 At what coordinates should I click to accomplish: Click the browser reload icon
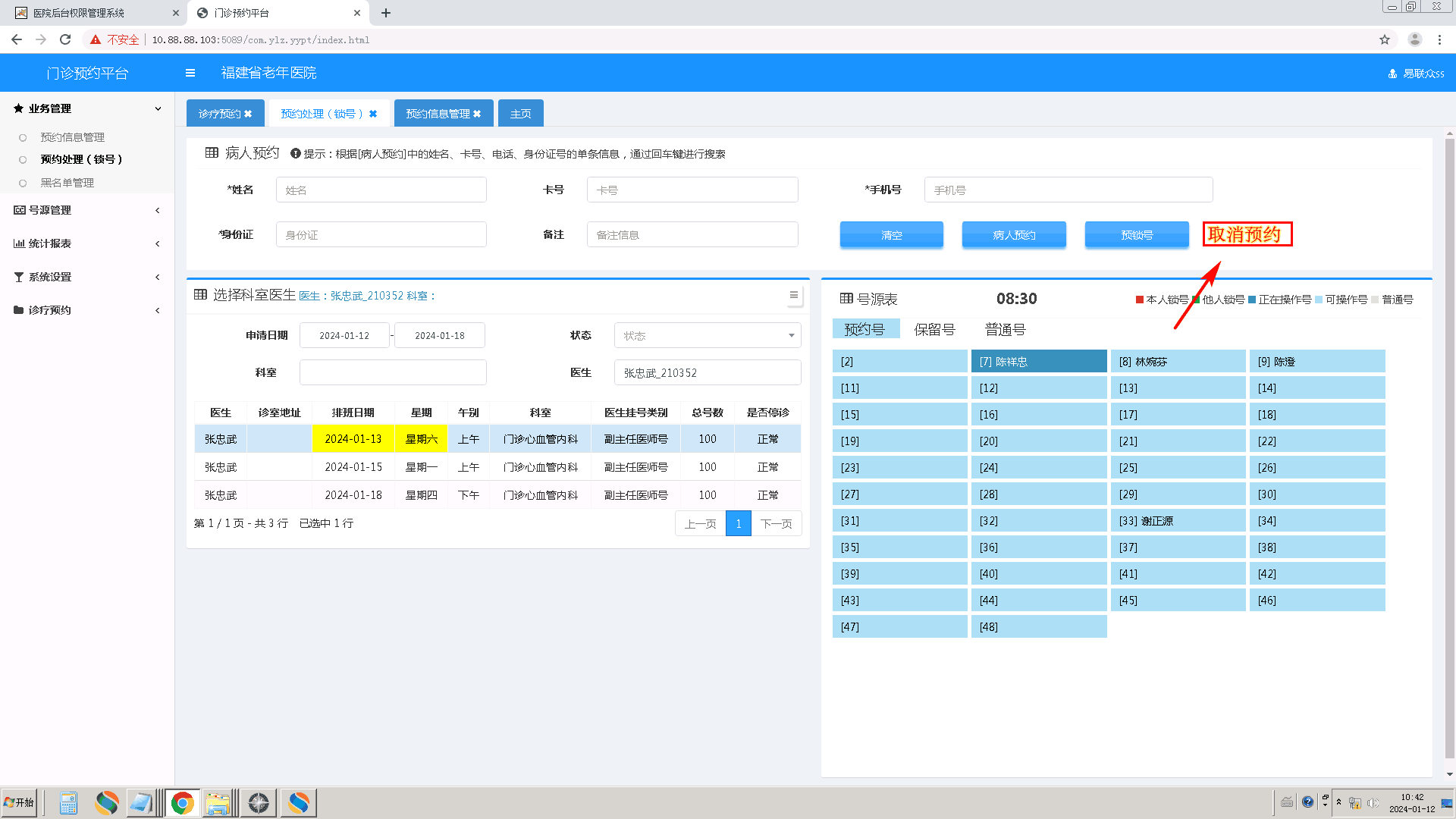pos(65,39)
